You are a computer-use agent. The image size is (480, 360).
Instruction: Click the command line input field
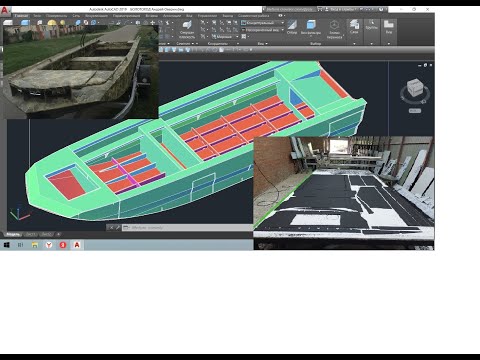pos(187,228)
